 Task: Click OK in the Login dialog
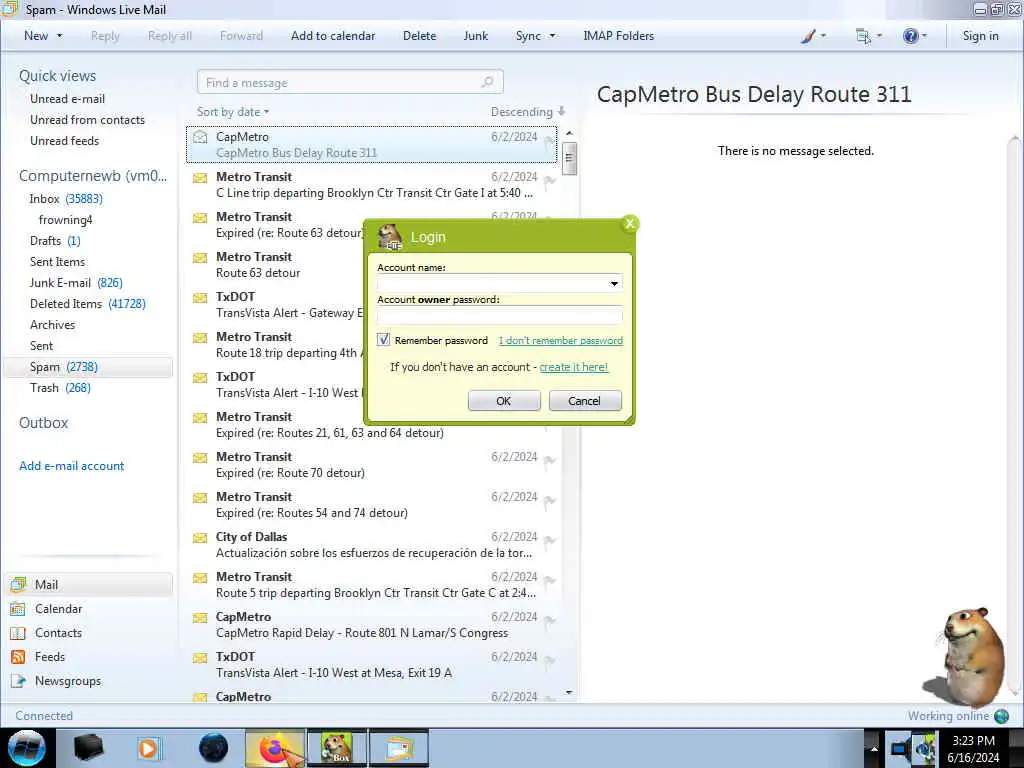point(504,401)
